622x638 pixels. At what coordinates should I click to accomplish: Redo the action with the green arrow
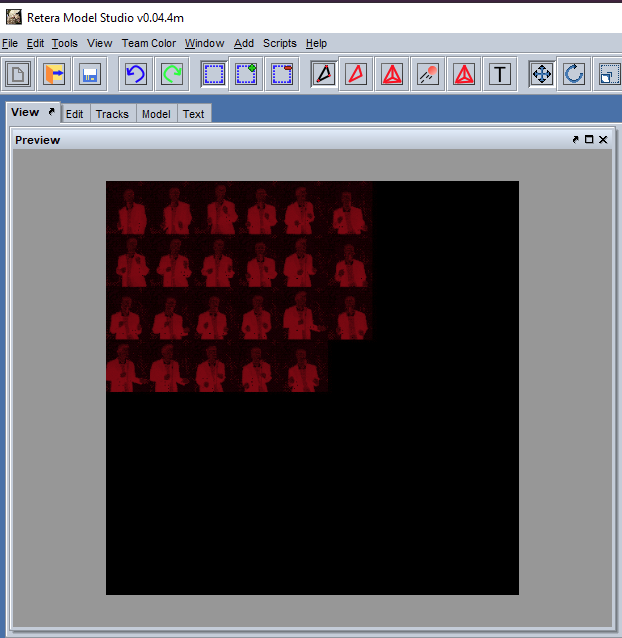[x=172, y=74]
